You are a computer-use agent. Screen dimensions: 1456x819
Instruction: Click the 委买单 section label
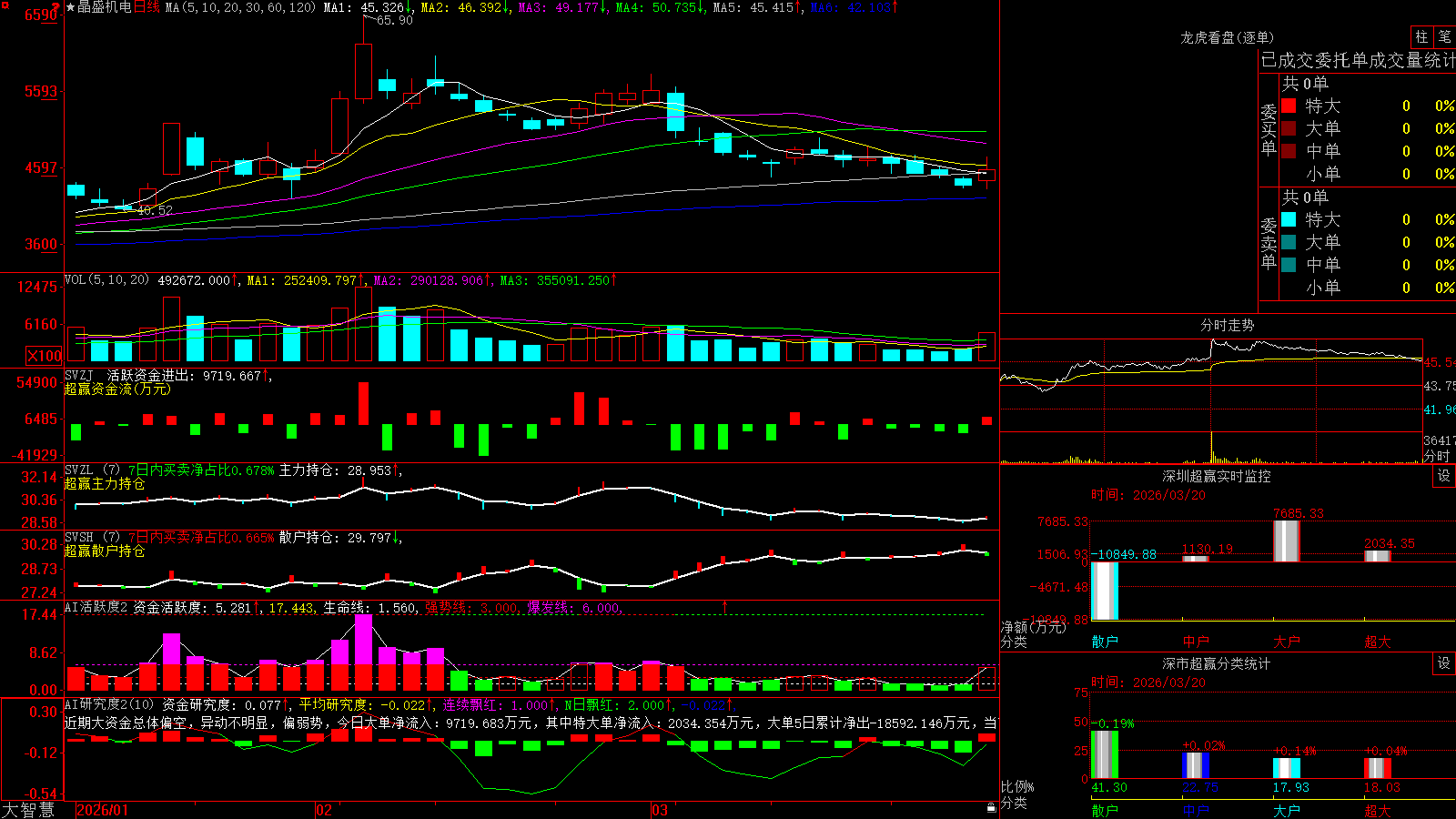[1269, 129]
